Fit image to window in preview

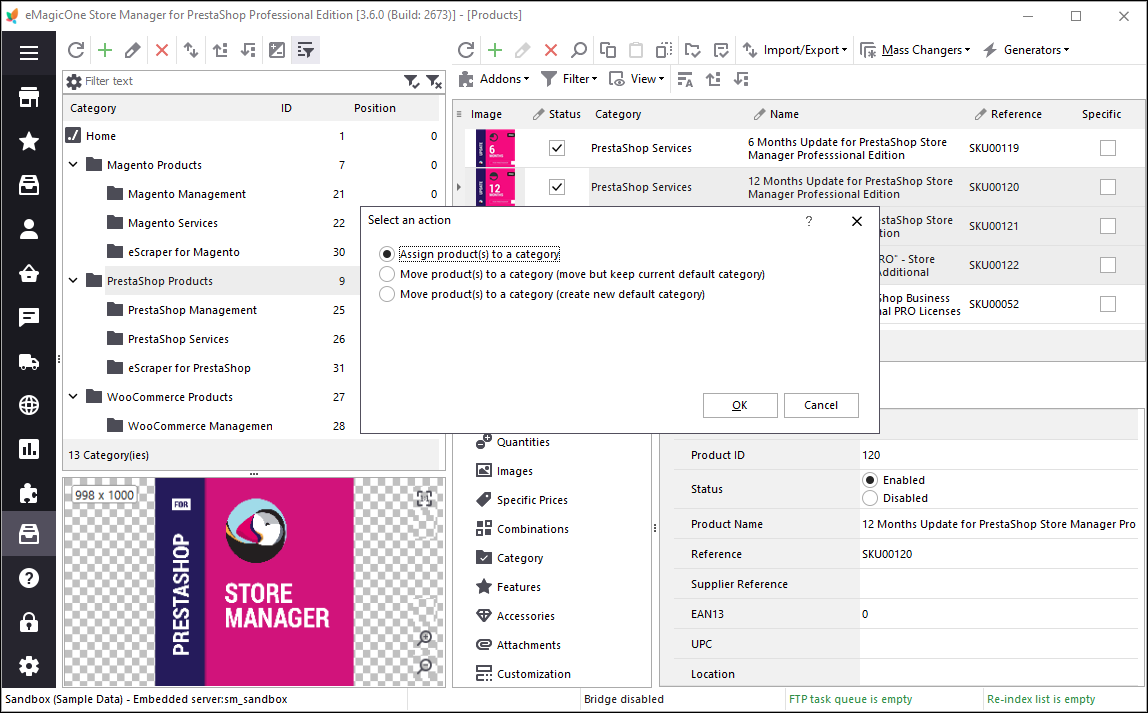(424, 499)
